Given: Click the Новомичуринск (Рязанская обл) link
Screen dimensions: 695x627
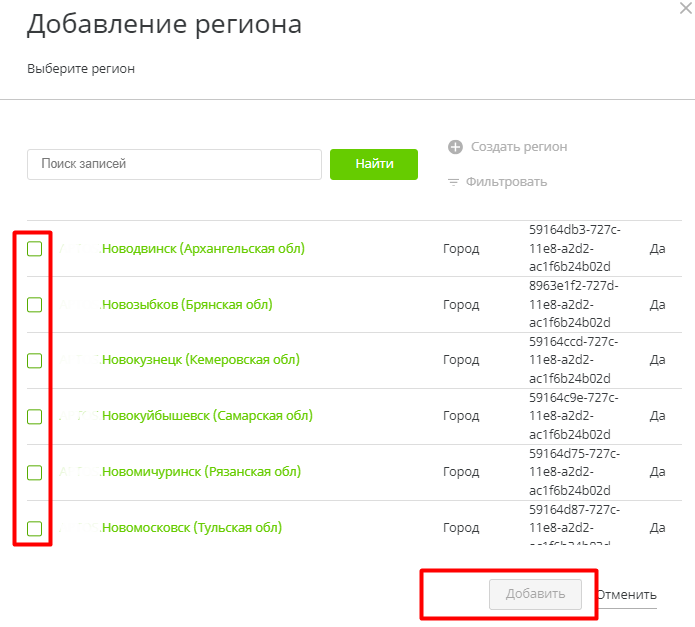Looking at the screenshot, I should [201, 472].
